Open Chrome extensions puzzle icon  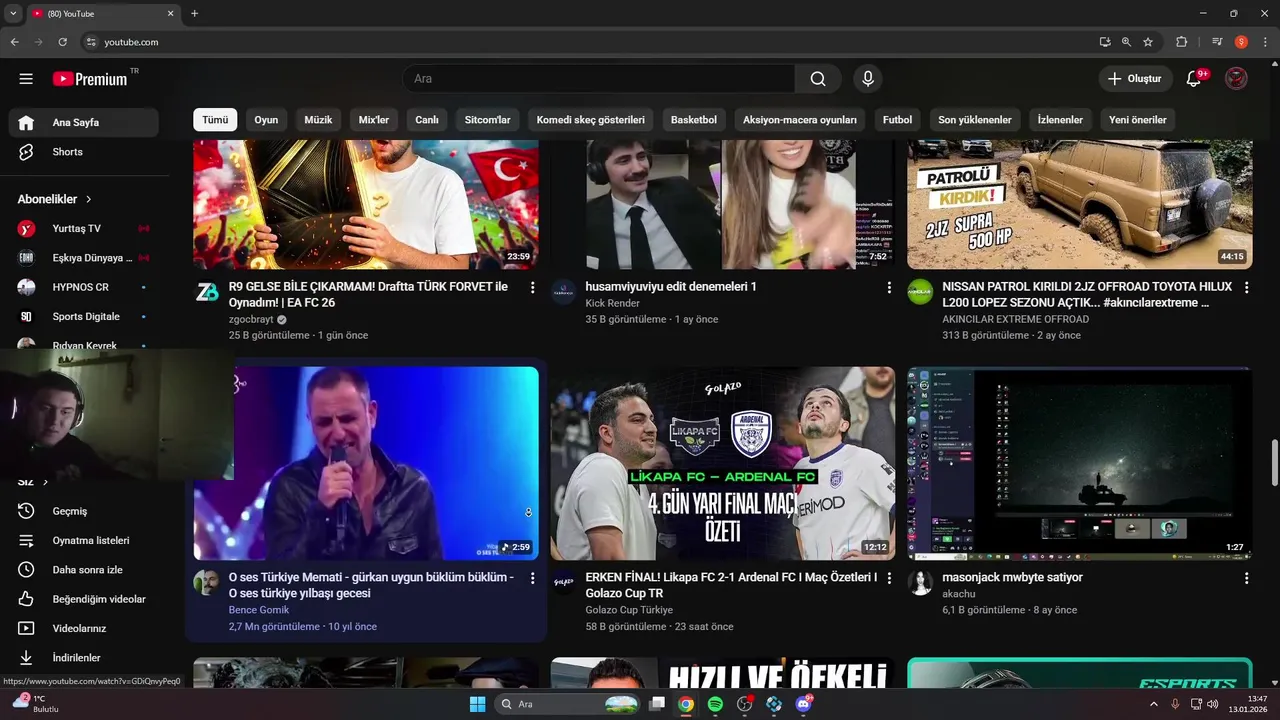coord(1181,42)
